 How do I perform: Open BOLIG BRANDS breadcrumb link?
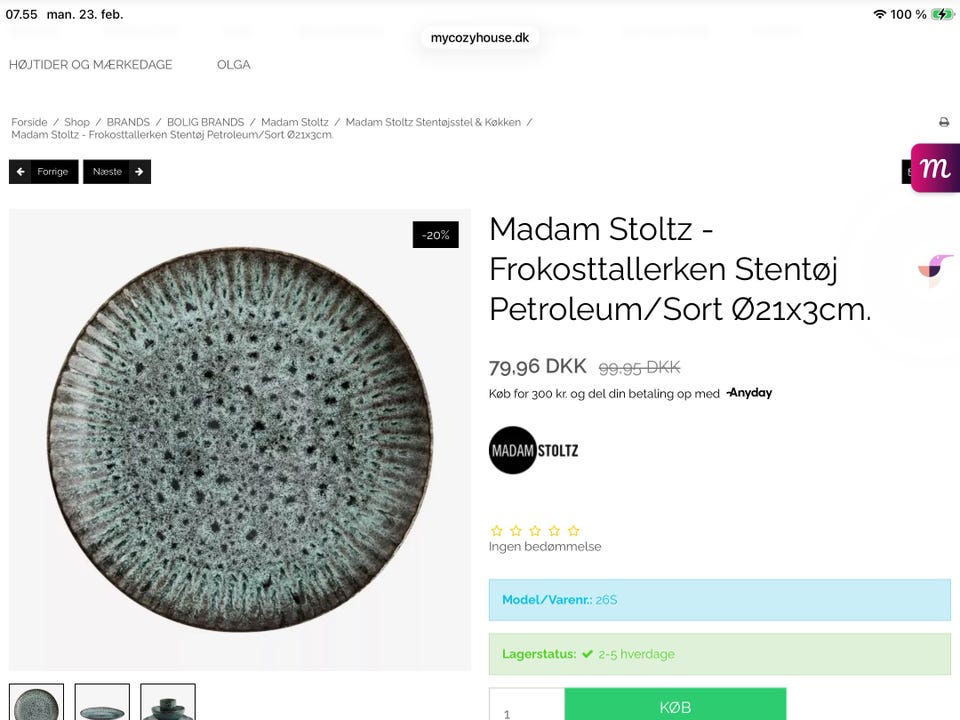coord(206,122)
